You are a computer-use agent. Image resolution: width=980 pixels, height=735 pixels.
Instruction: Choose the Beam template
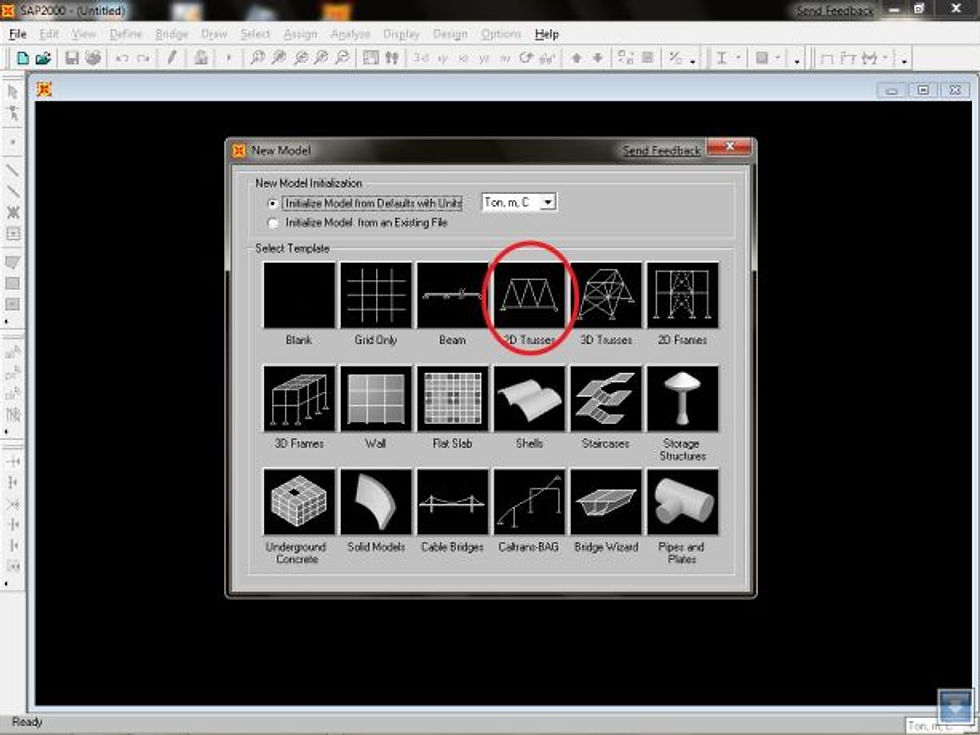coord(452,295)
